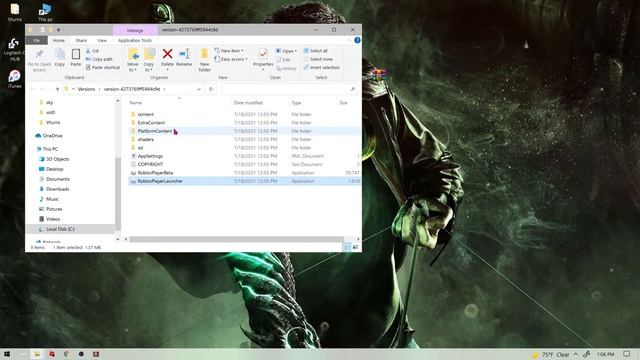The image size is (640, 360).
Task: Click the search box in Explorer
Action: coord(289,89)
